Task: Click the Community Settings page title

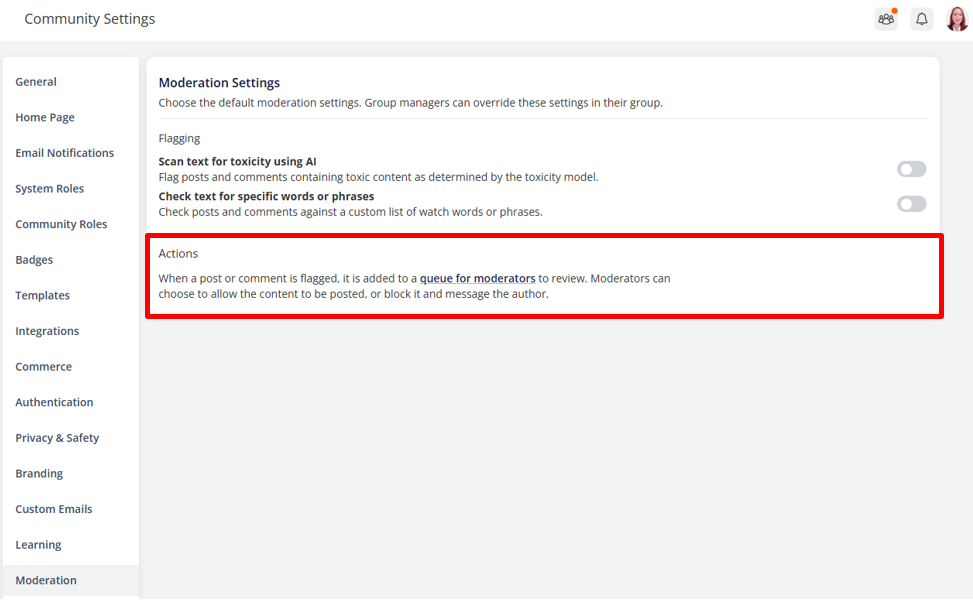Action: [90, 19]
